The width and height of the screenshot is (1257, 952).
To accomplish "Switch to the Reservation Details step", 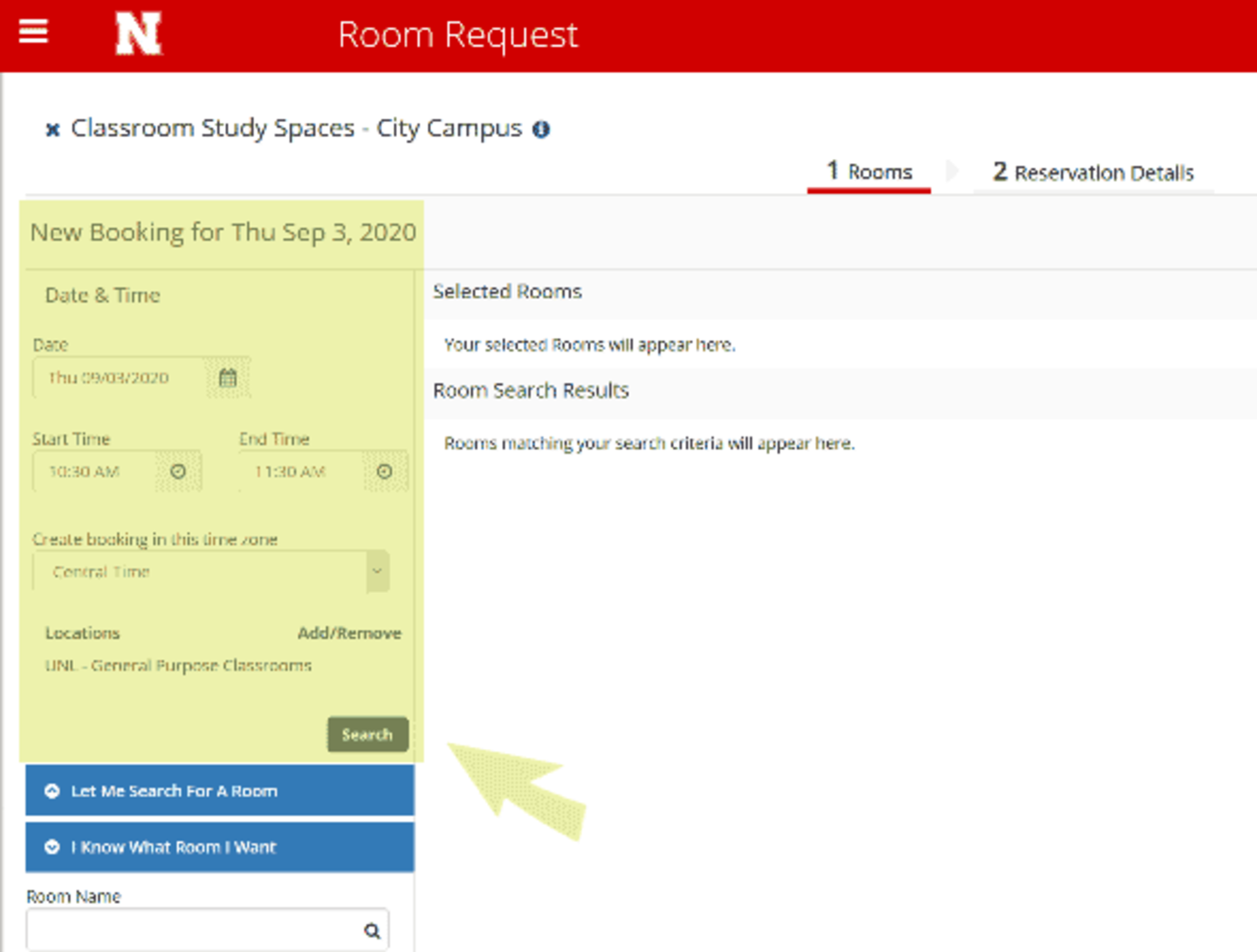I will click(x=1092, y=172).
